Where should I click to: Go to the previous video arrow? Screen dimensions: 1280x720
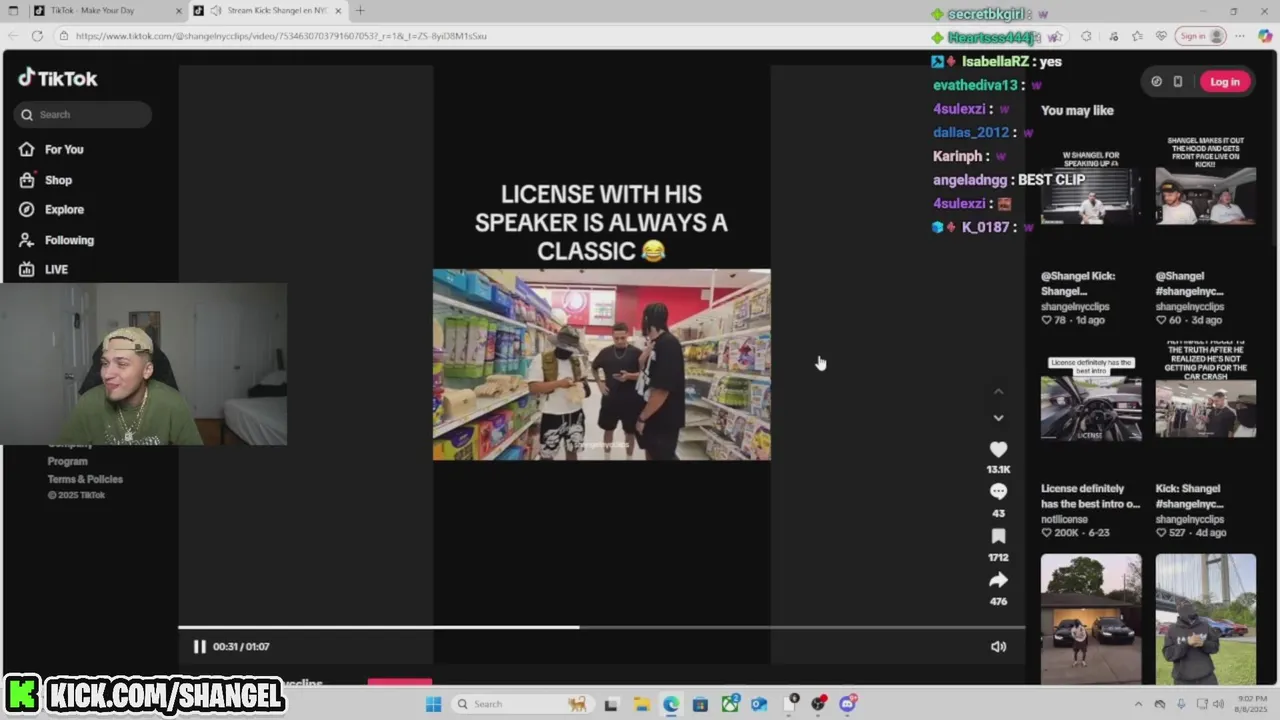998,392
